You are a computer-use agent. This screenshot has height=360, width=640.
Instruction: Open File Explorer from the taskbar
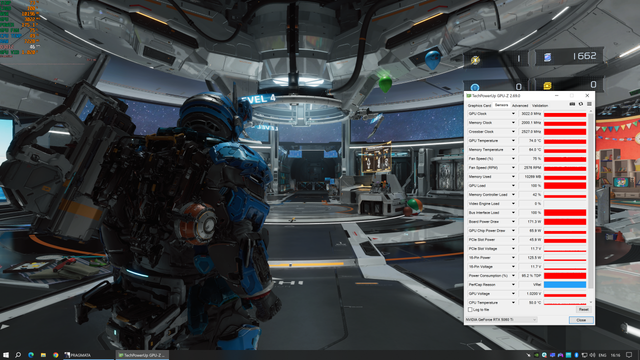click(43, 355)
